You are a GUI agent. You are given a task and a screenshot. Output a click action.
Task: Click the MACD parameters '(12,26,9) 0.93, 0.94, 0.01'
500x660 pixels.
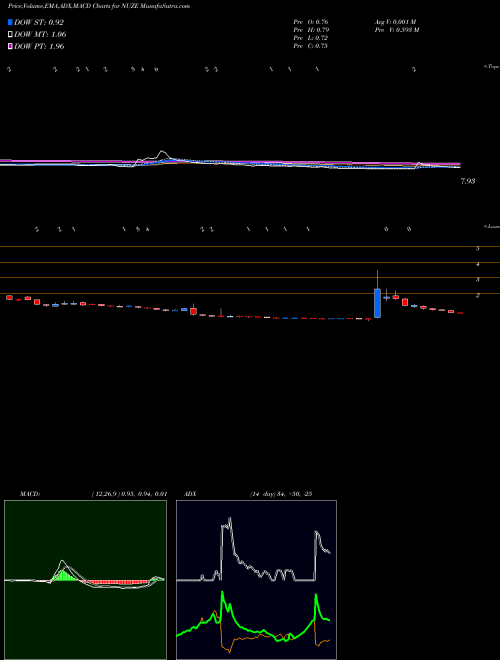tap(129, 494)
